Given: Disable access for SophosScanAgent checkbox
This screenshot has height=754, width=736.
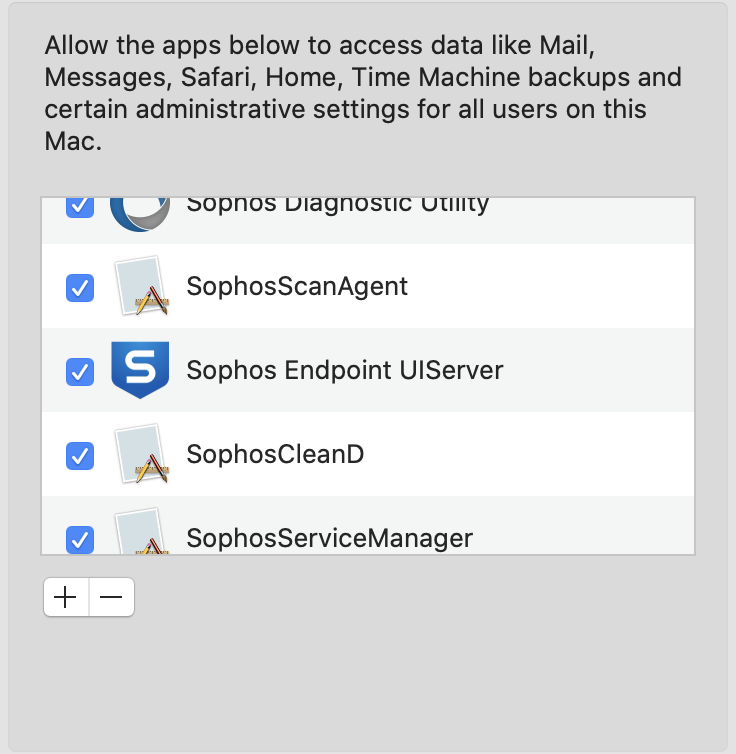Looking at the screenshot, I should [80, 288].
